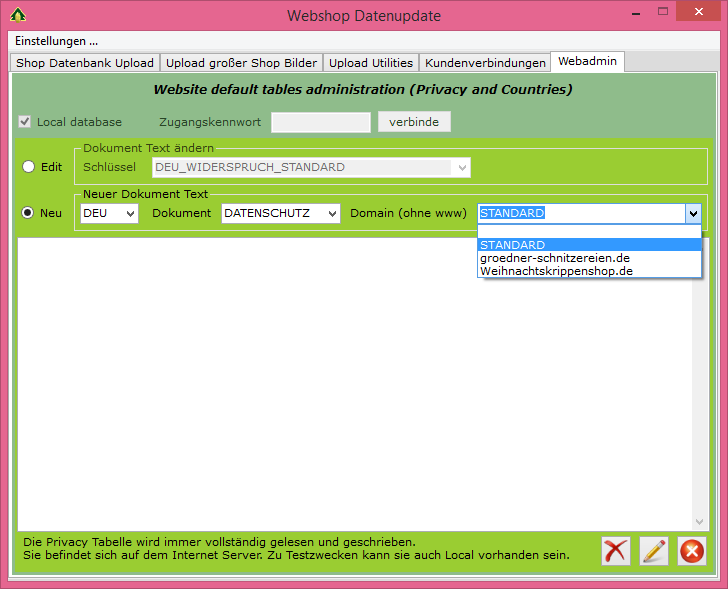
Task: Open the DEU language dropdown
Action: coord(109,213)
